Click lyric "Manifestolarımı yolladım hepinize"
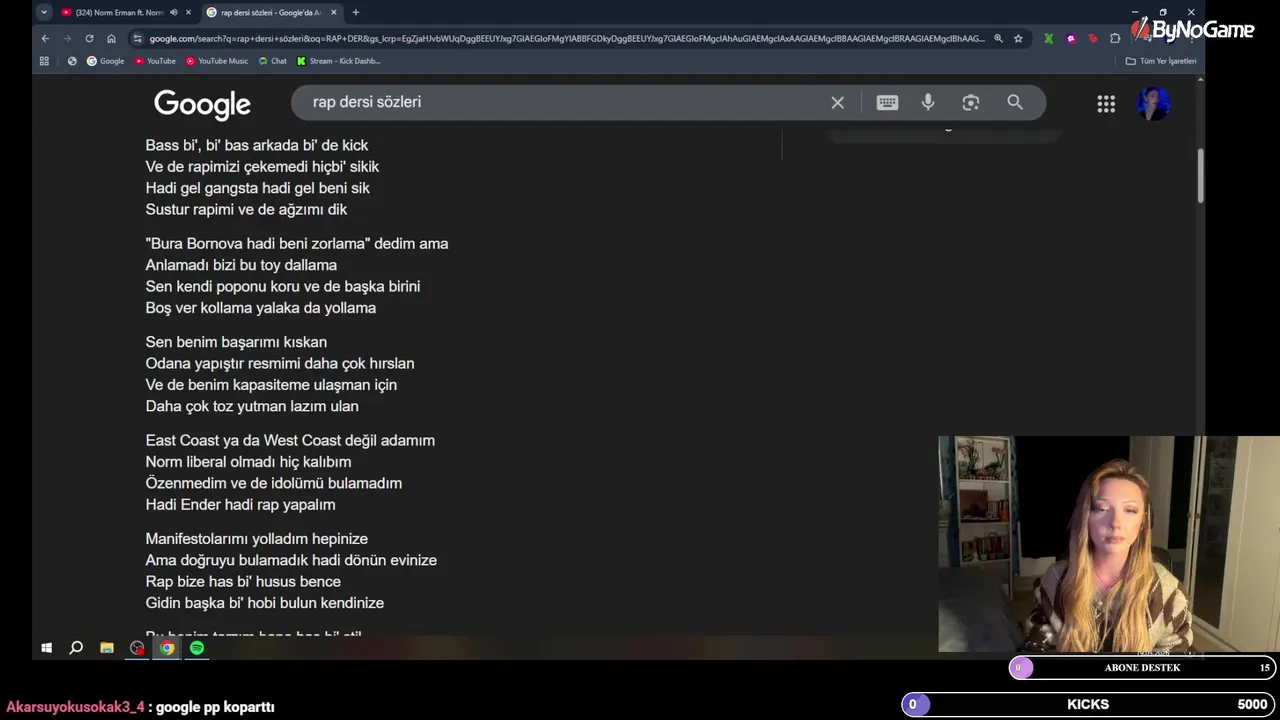The width and height of the screenshot is (1280, 720). pyautogui.click(x=257, y=539)
